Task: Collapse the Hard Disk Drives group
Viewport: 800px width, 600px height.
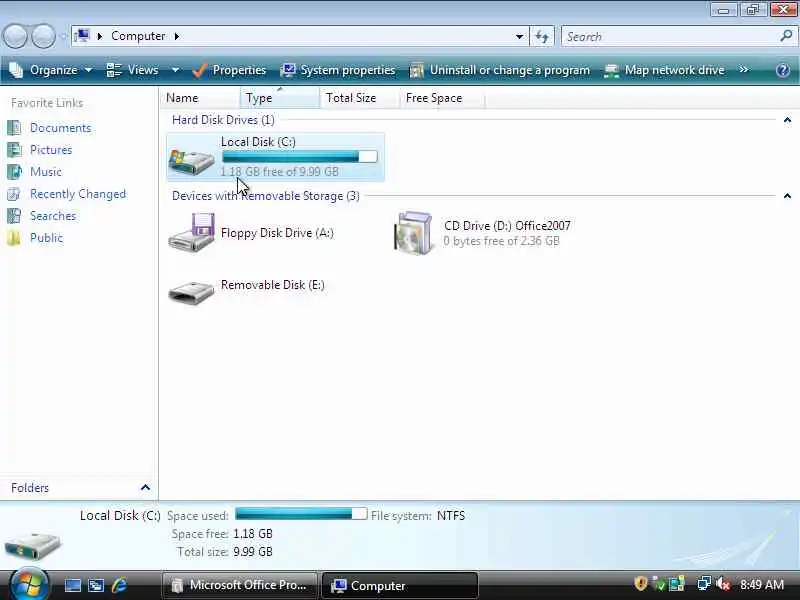Action: [x=787, y=120]
